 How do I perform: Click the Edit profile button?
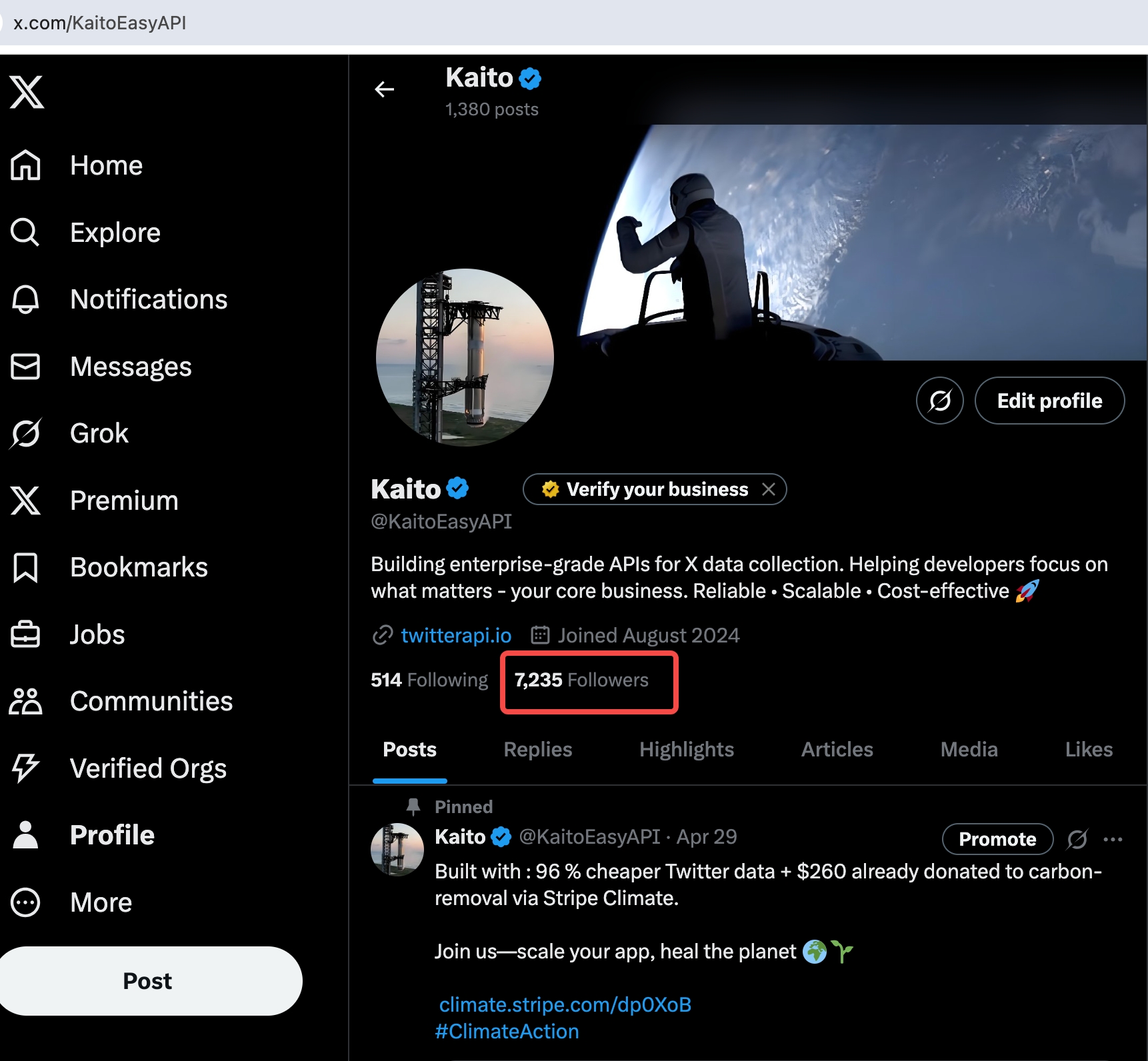tap(1050, 401)
